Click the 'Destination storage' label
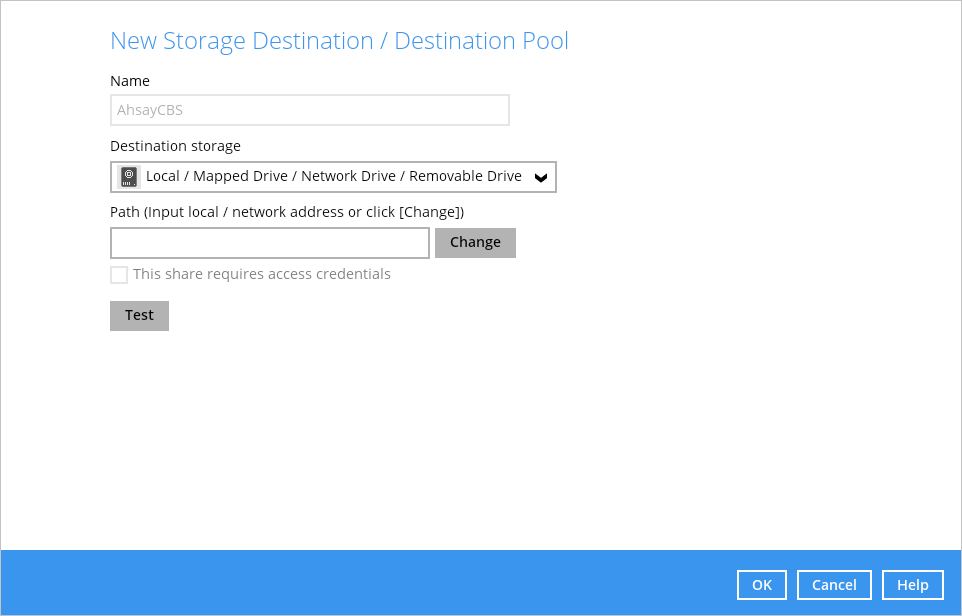The image size is (962, 616). pyautogui.click(x=175, y=146)
